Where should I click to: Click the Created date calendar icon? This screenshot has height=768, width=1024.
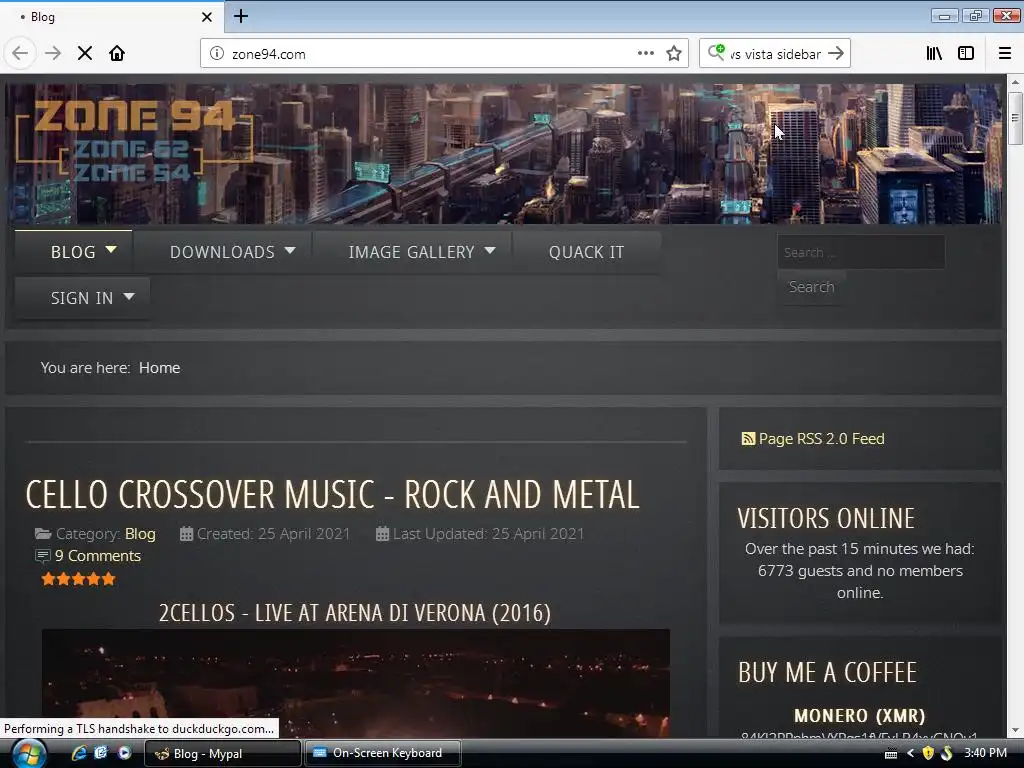pyautogui.click(x=186, y=534)
